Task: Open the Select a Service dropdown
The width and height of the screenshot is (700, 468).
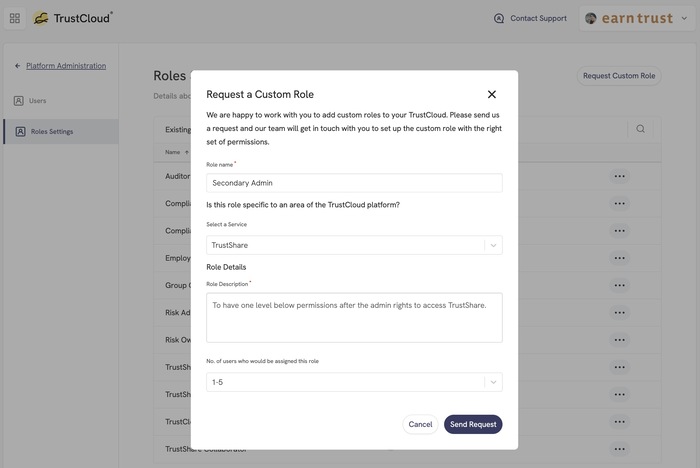Action: pyautogui.click(x=354, y=245)
